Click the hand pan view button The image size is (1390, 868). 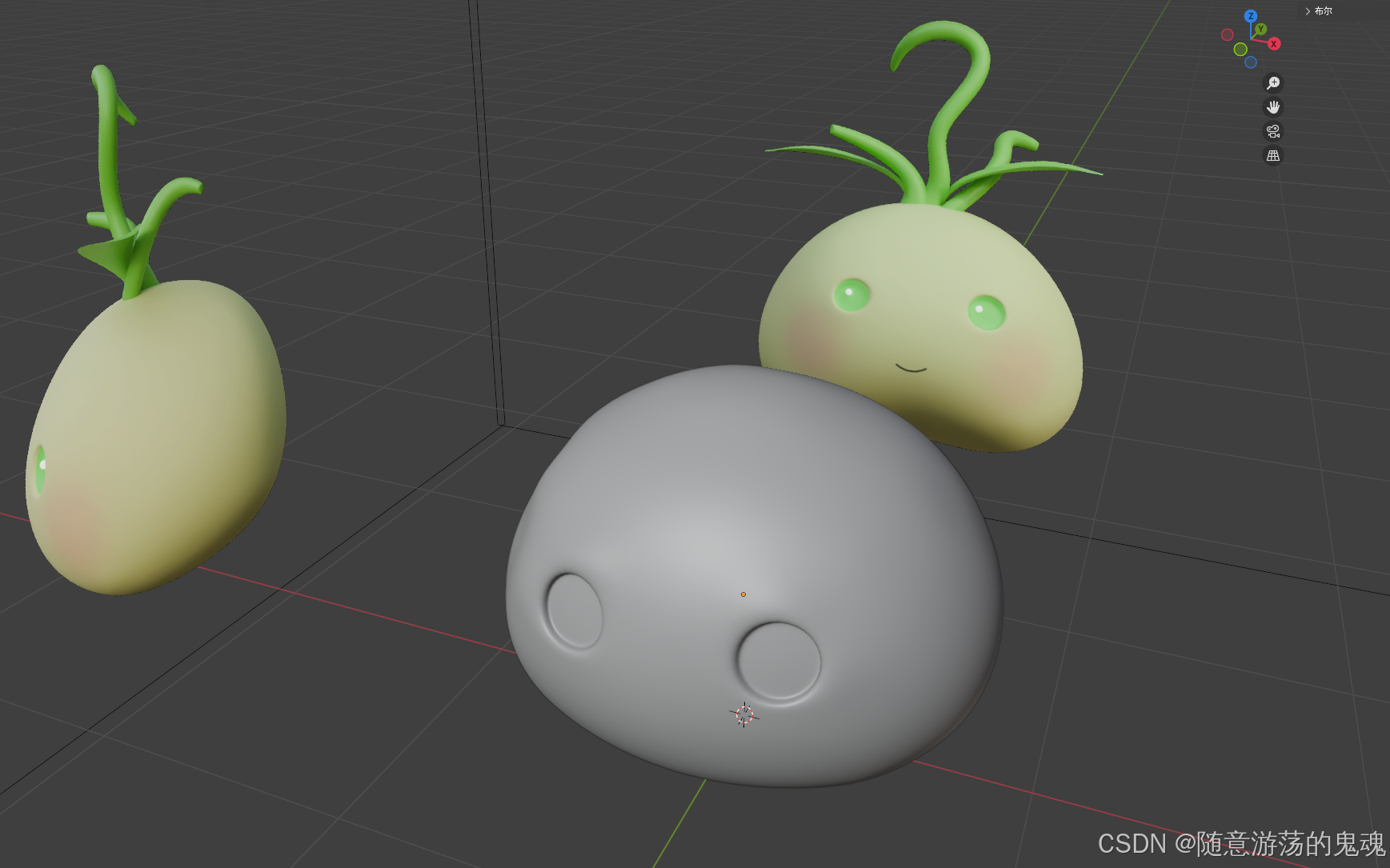[1273, 107]
